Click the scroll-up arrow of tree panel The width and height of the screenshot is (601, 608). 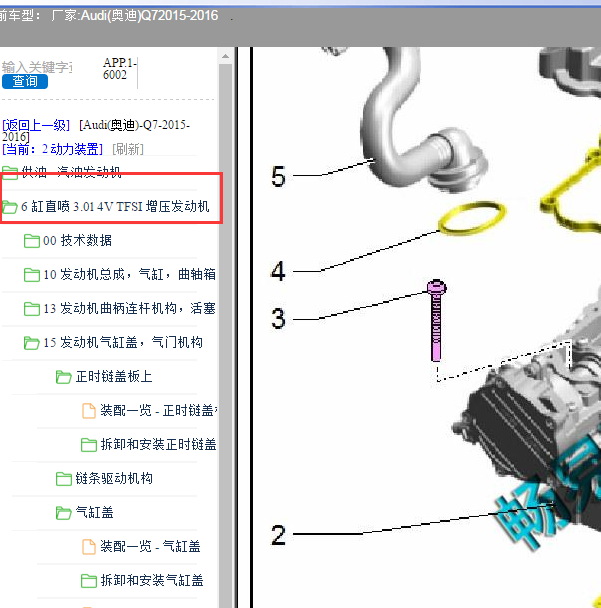(225, 57)
